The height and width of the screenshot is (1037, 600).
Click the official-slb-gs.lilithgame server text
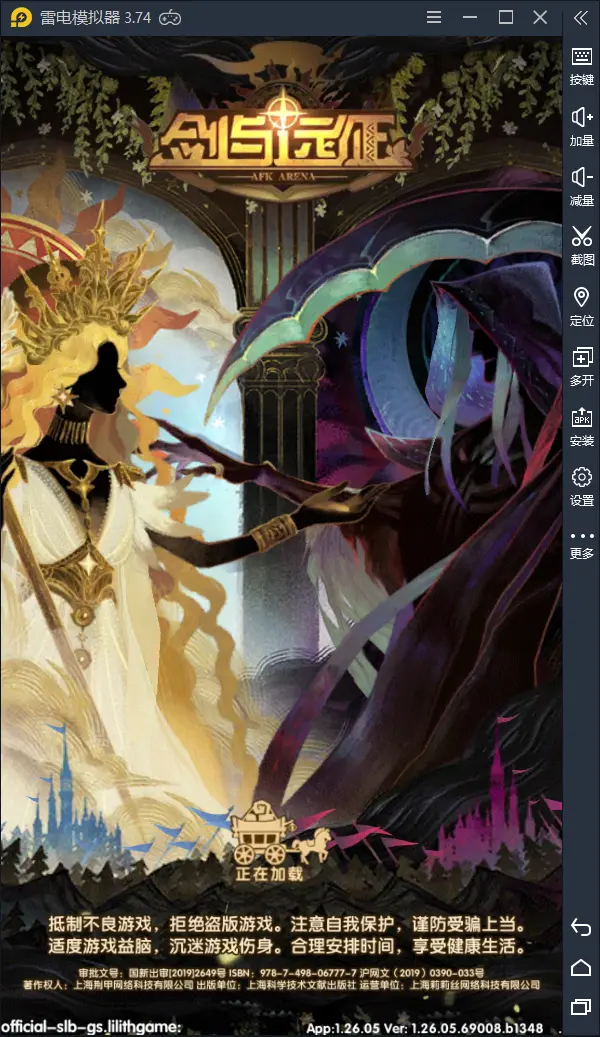91,1027
